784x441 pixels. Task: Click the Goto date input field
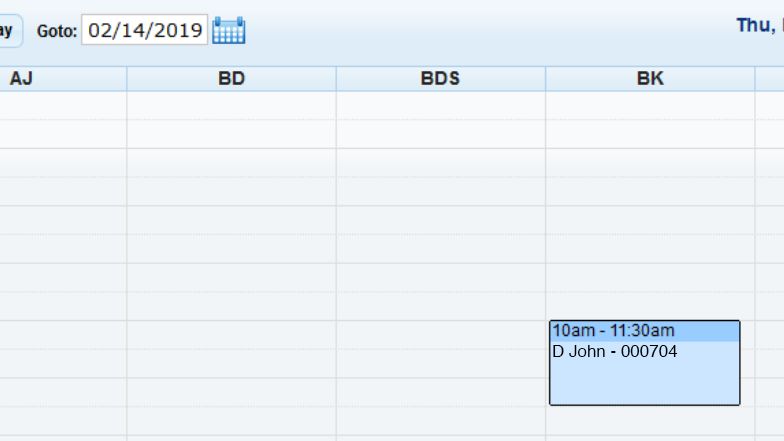click(x=144, y=30)
